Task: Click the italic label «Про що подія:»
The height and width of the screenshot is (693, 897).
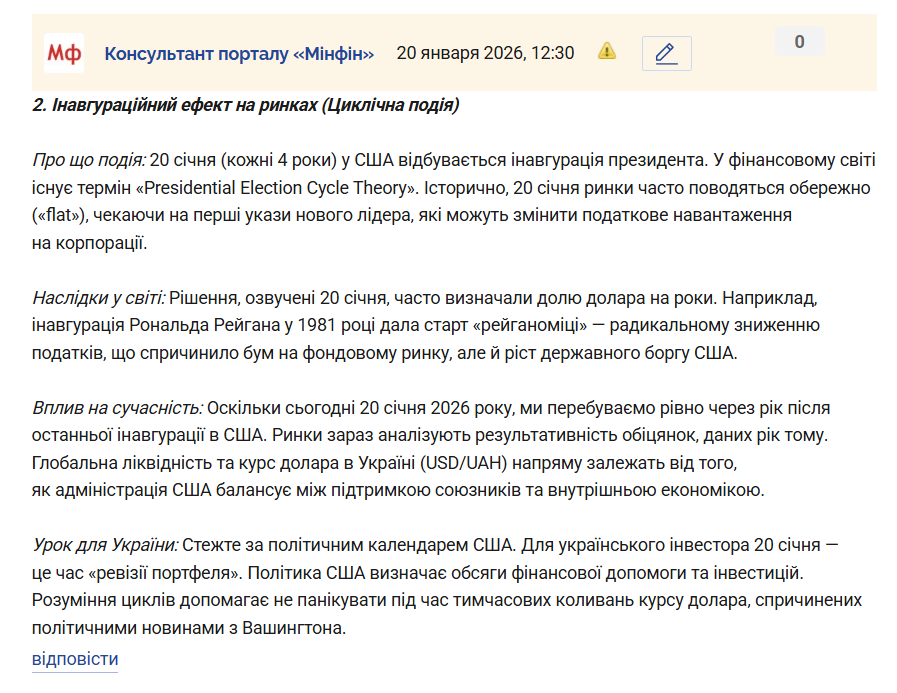Action: (x=89, y=160)
